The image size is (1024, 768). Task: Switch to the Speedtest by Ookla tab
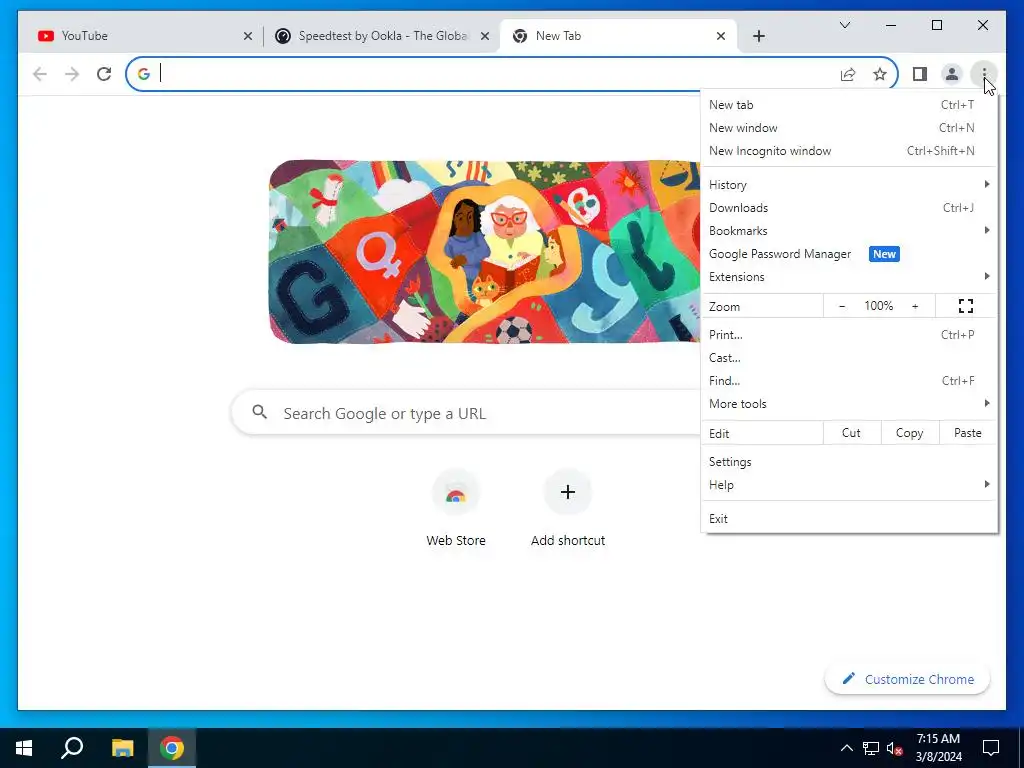click(x=382, y=36)
